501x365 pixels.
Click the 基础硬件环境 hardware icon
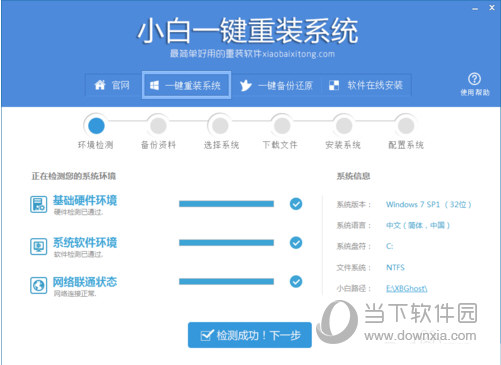pyautogui.click(x=39, y=204)
